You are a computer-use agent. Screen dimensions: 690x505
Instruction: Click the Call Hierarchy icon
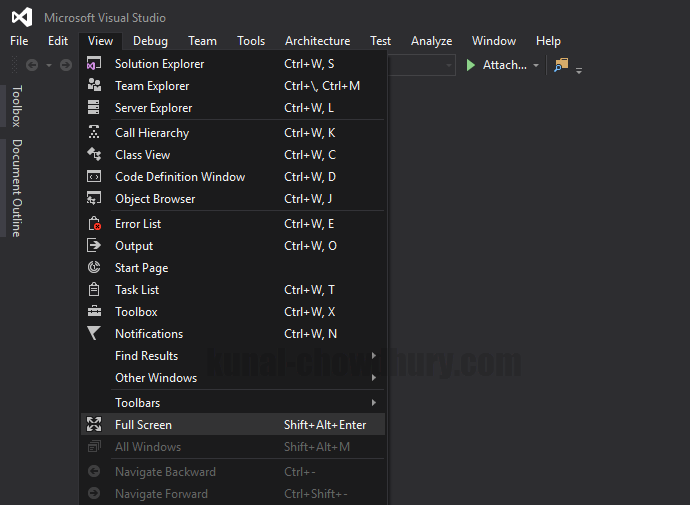point(94,132)
